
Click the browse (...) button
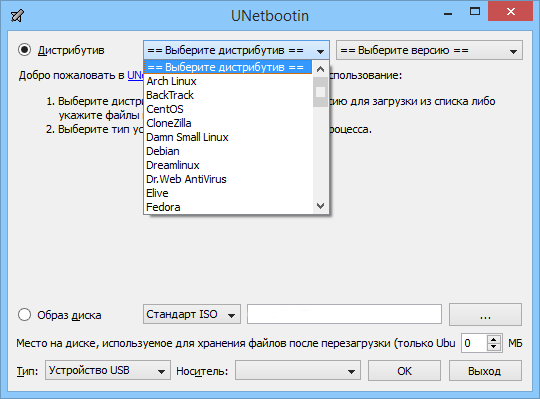485,314
